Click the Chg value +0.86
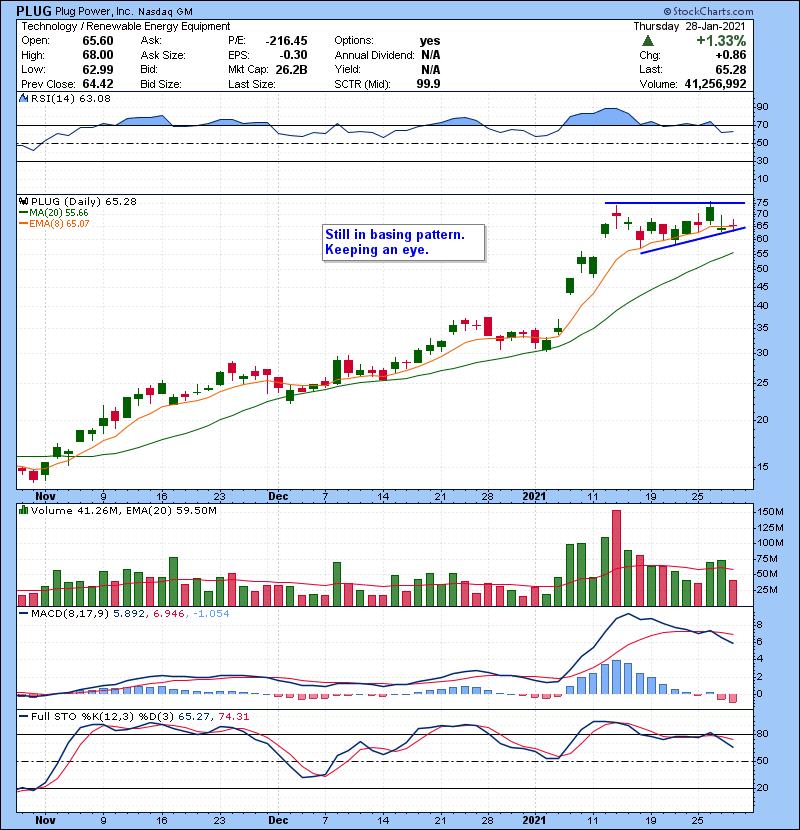Viewport: 800px width, 830px height. click(x=731, y=55)
